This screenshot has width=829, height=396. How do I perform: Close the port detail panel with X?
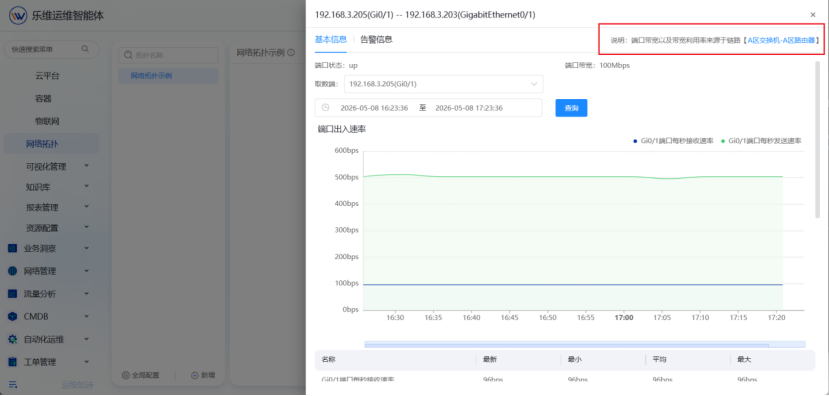point(813,15)
